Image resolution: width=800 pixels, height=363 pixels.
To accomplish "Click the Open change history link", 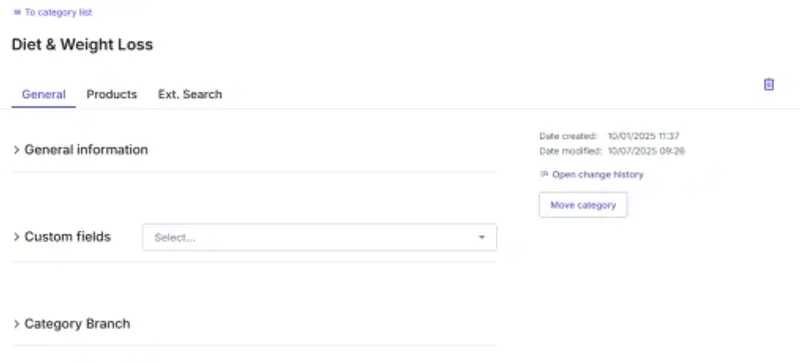I will [x=591, y=175].
